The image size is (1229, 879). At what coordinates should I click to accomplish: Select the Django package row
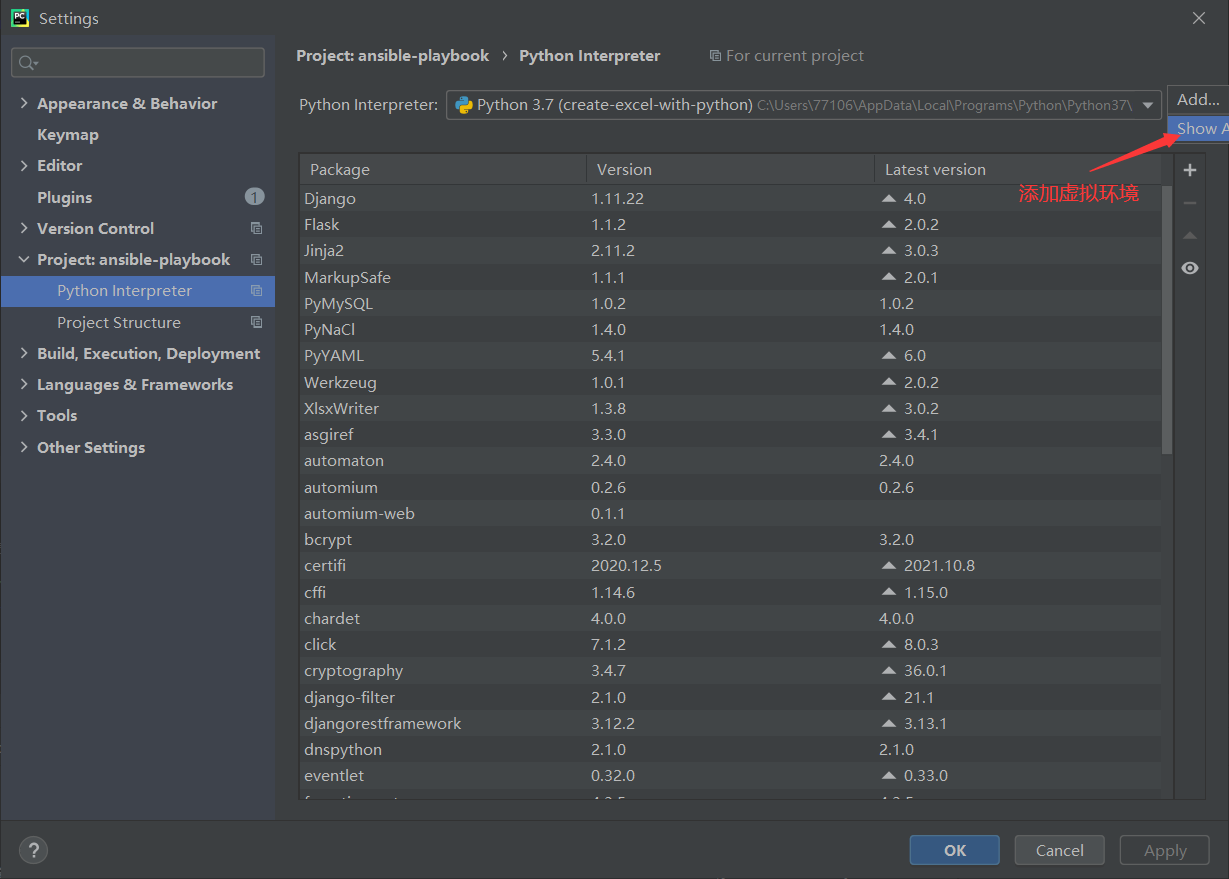pos(731,198)
